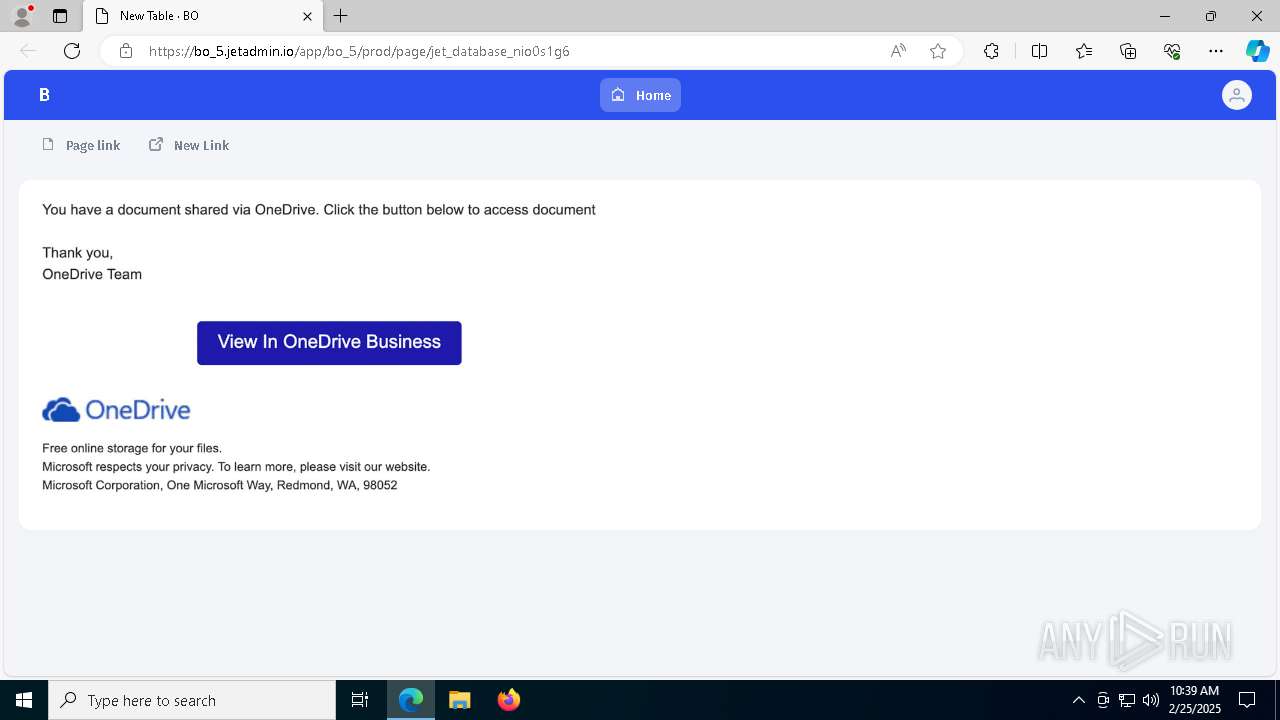This screenshot has width=1280, height=720.
Task: Toggle split screen view
Action: 1039,51
